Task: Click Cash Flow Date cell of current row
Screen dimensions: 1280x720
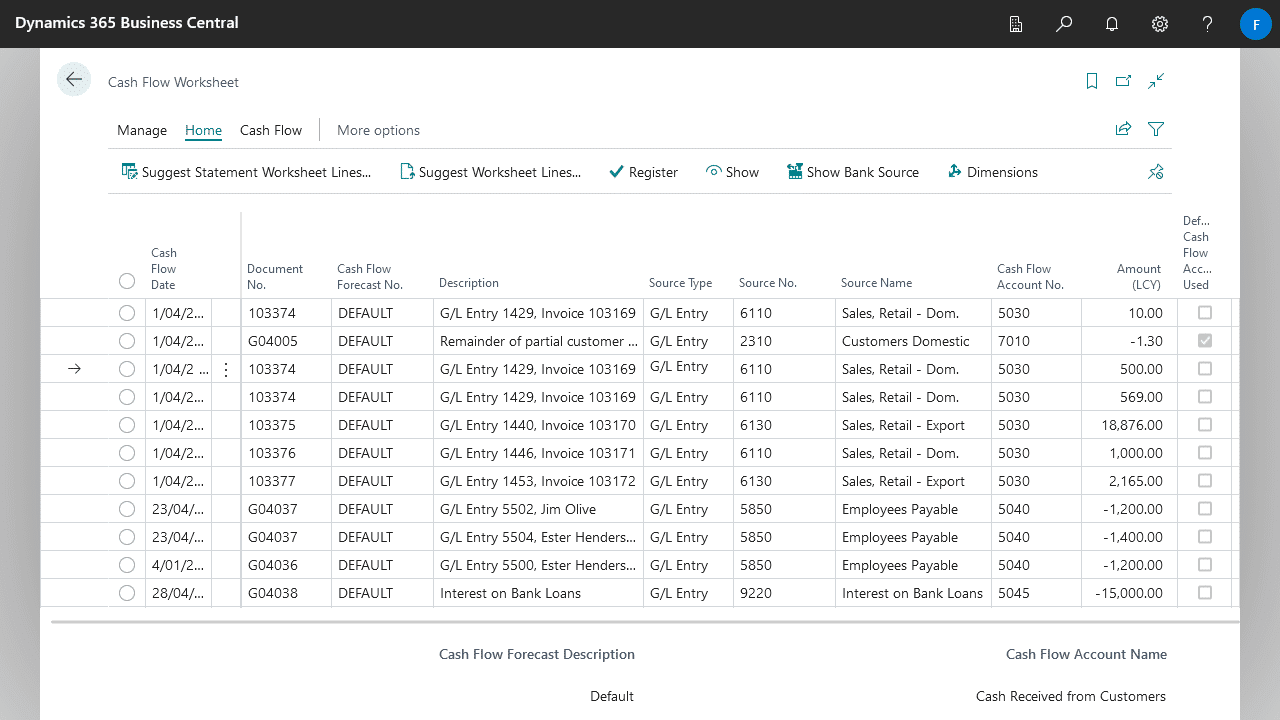Action: [180, 369]
